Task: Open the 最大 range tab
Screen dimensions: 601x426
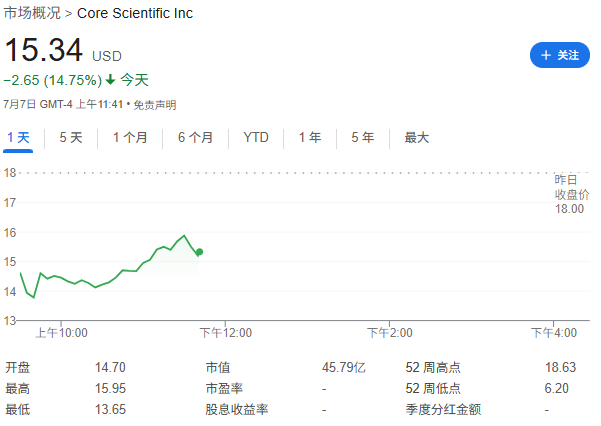Action: [417, 138]
